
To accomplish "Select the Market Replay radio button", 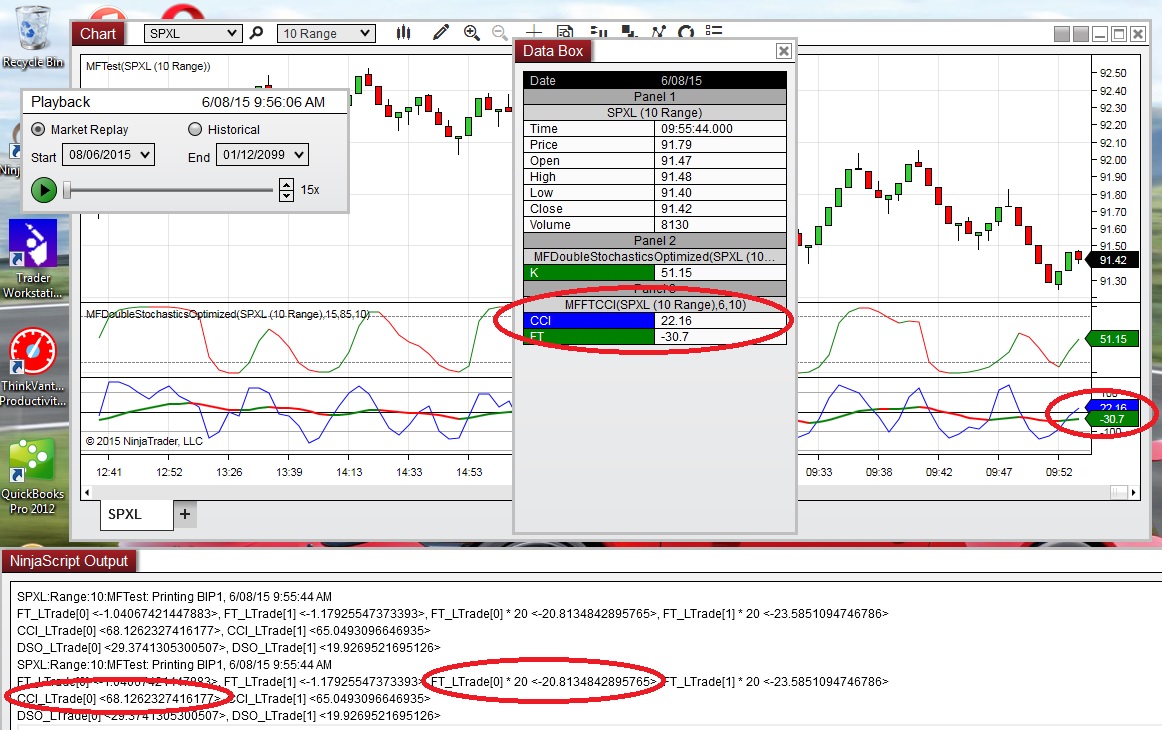I will click(38, 129).
